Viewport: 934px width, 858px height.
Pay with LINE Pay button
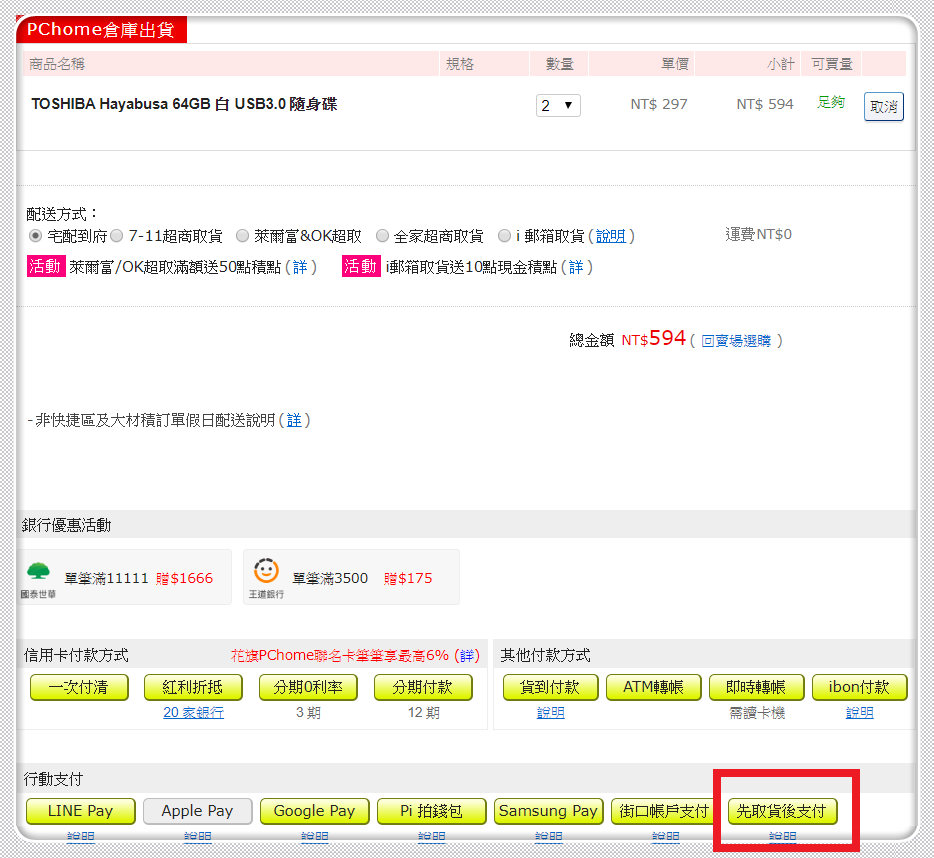tap(81, 812)
